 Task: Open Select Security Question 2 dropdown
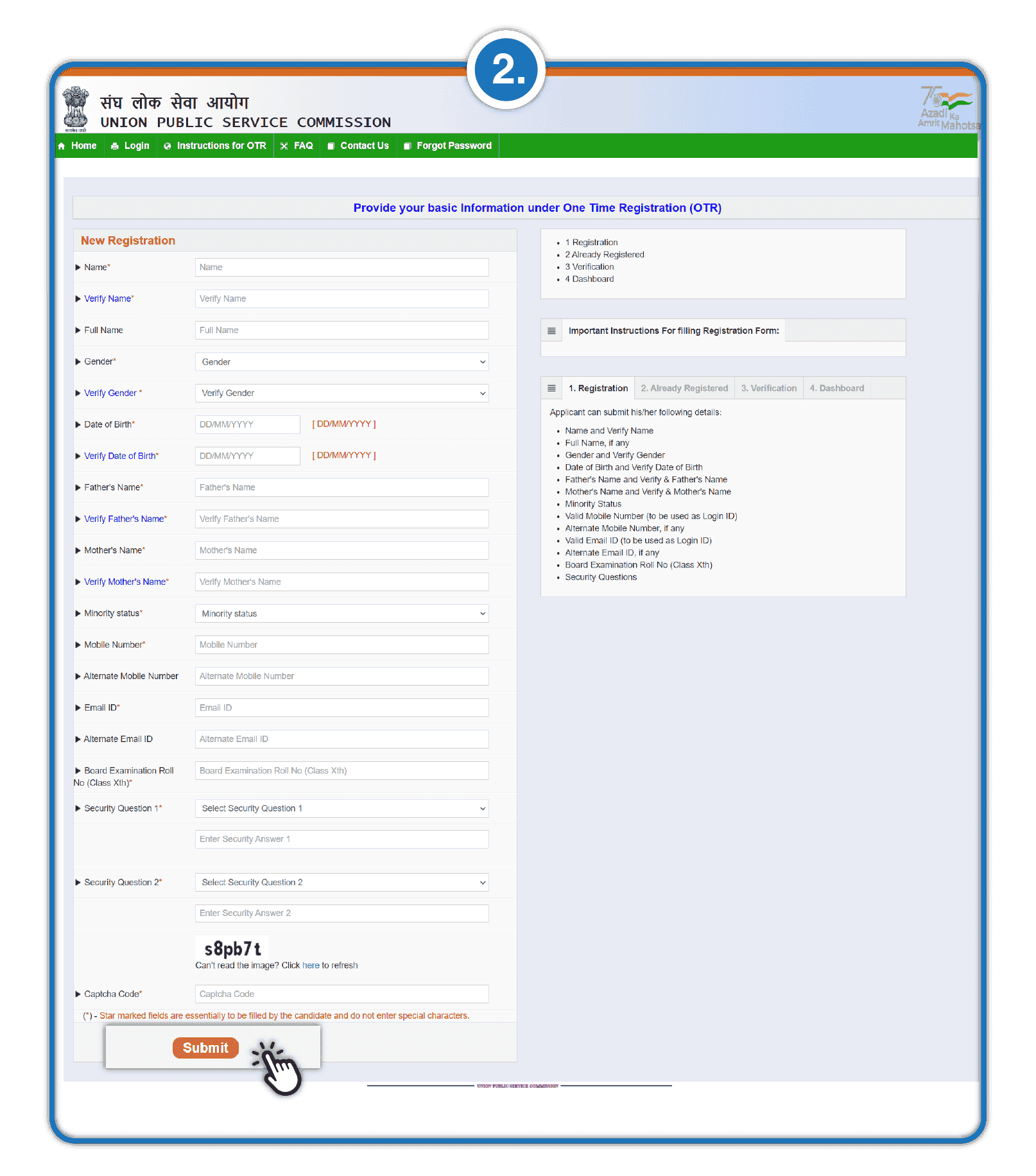coord(342,883)
